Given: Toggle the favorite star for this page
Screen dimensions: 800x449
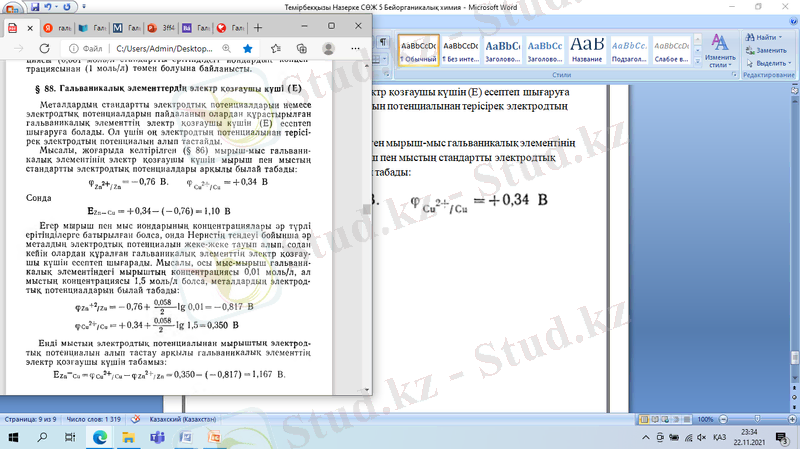Looking at the screenshot, I should pos(246,47).
